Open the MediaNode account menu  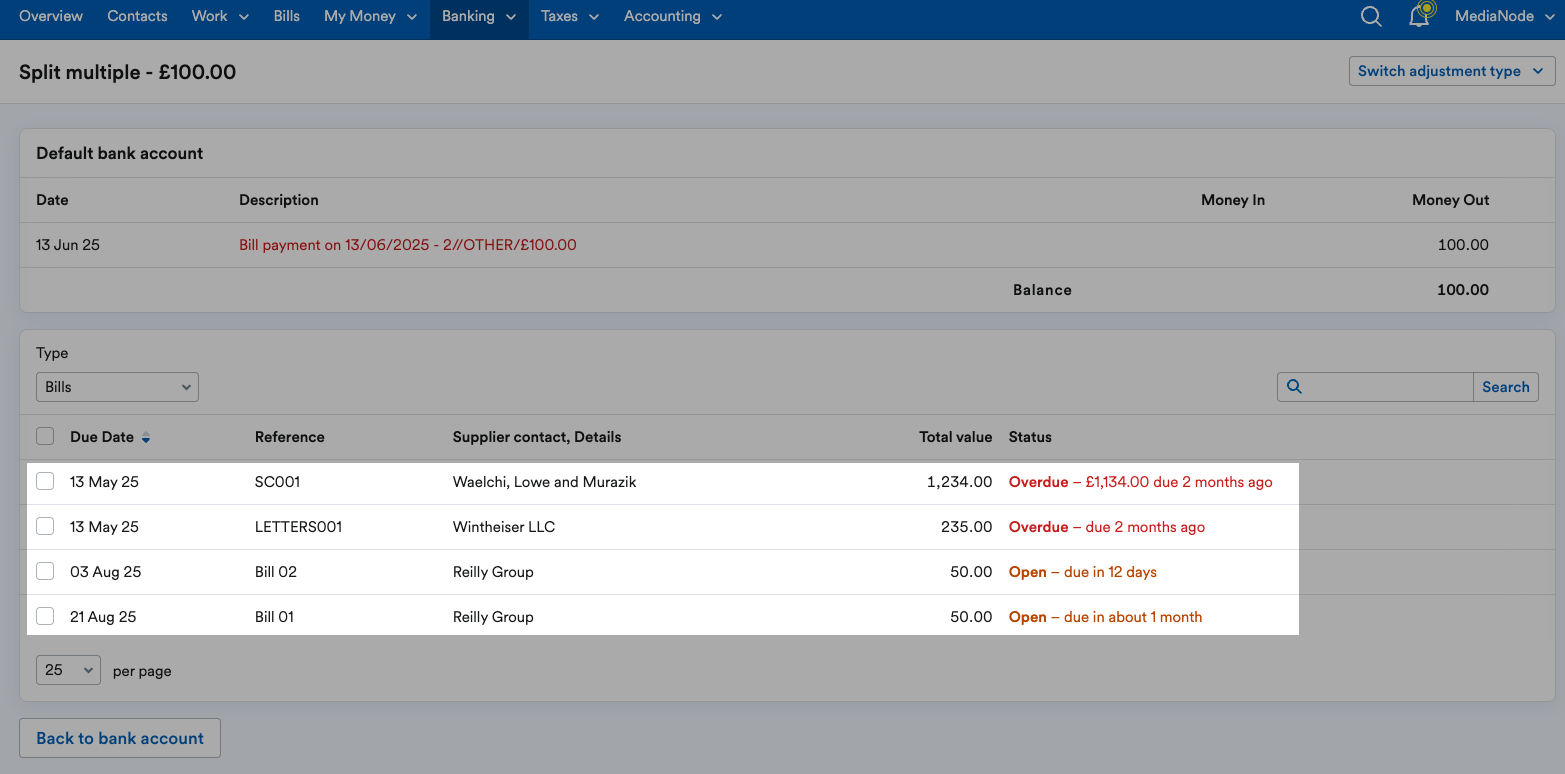[x=1503, y=16]
